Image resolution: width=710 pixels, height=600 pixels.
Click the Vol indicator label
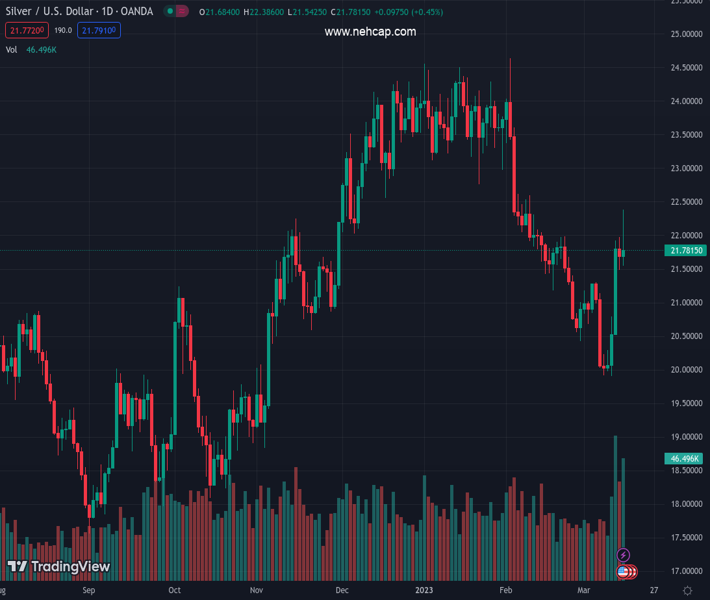(x=11, y=49)
